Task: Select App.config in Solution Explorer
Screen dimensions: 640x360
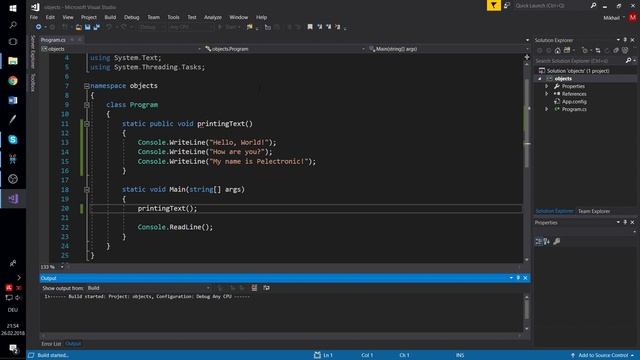Action: click(x=574, y=102)
